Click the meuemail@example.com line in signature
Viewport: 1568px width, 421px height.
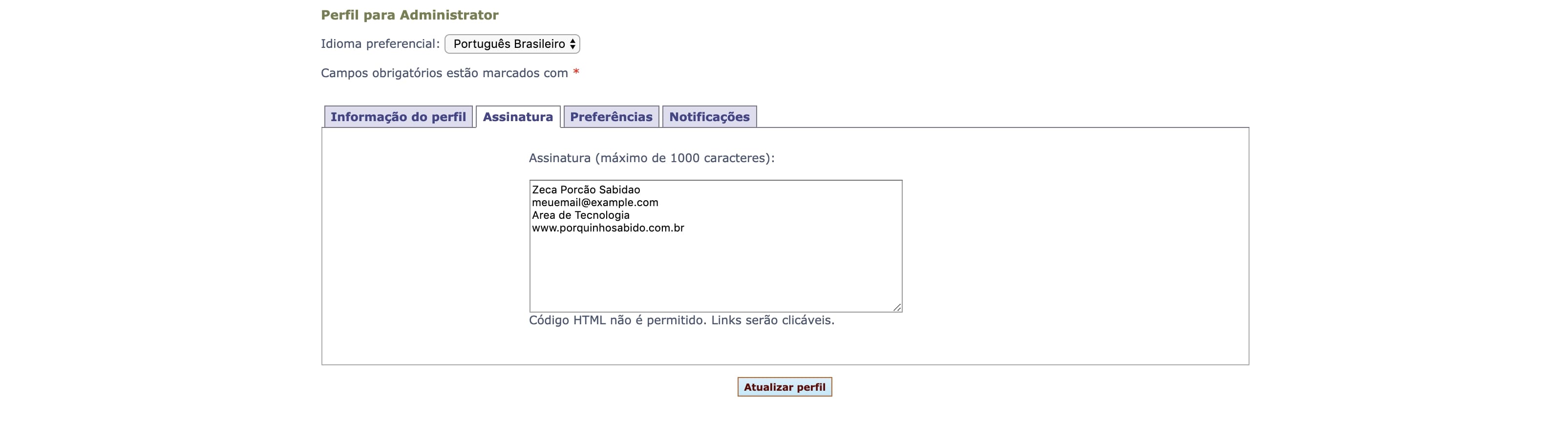click(594, 203)
